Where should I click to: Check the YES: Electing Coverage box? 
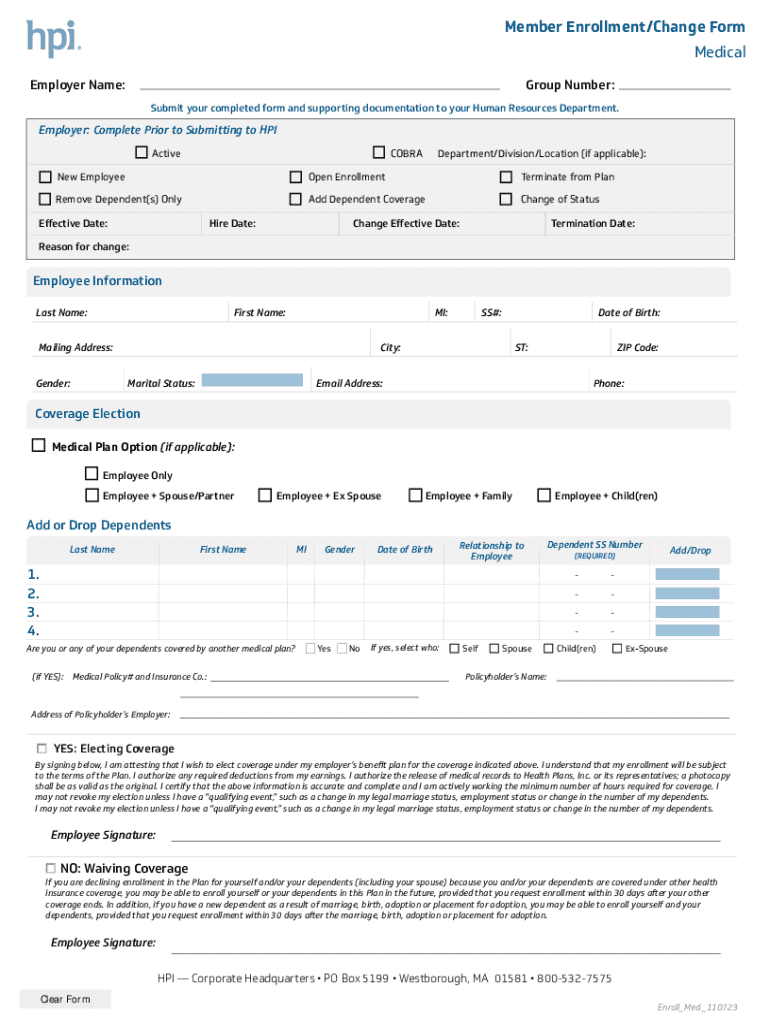tap(42, 748)
